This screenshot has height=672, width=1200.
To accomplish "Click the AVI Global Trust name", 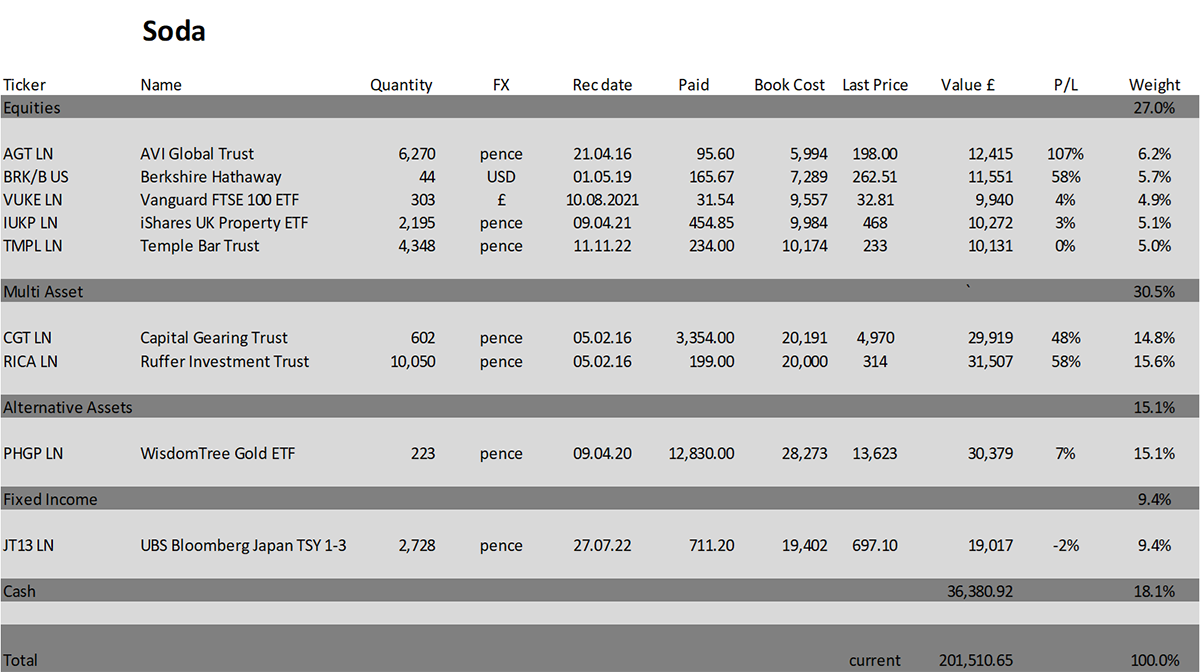I will (197, 154).
